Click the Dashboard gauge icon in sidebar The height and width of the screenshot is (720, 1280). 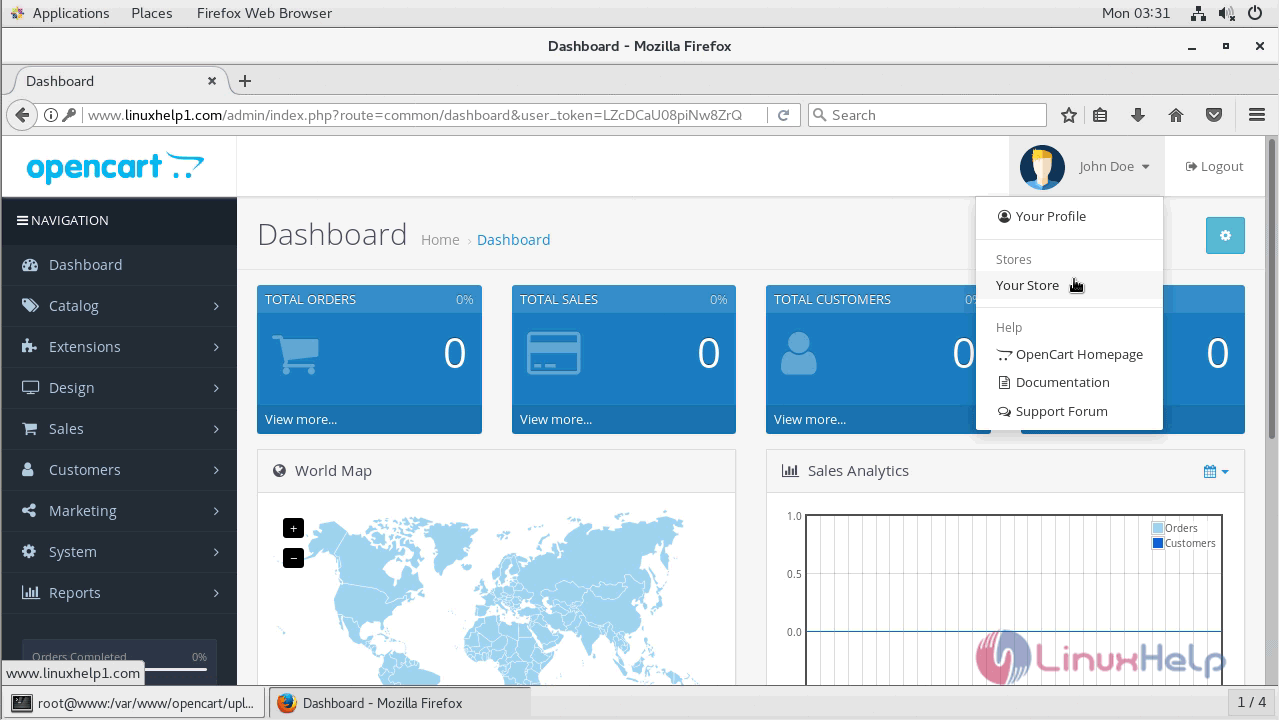(30, 265)
